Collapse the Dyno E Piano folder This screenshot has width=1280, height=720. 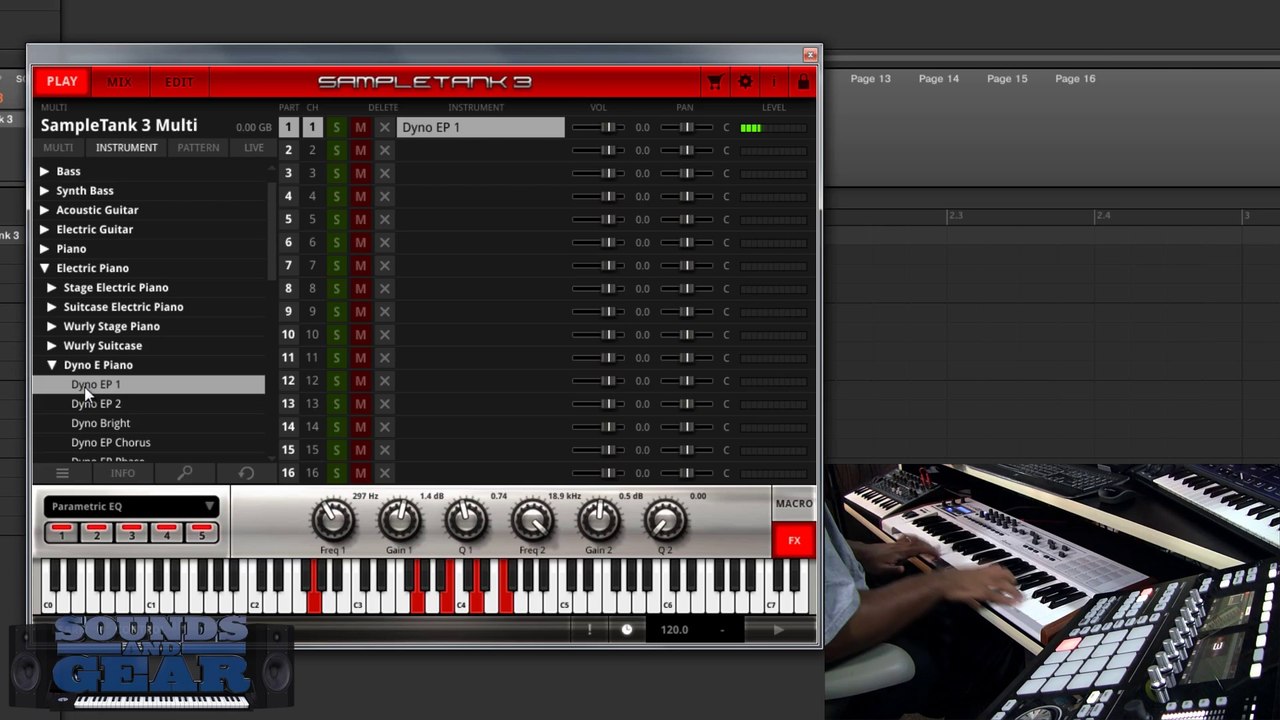coord(52,365)
